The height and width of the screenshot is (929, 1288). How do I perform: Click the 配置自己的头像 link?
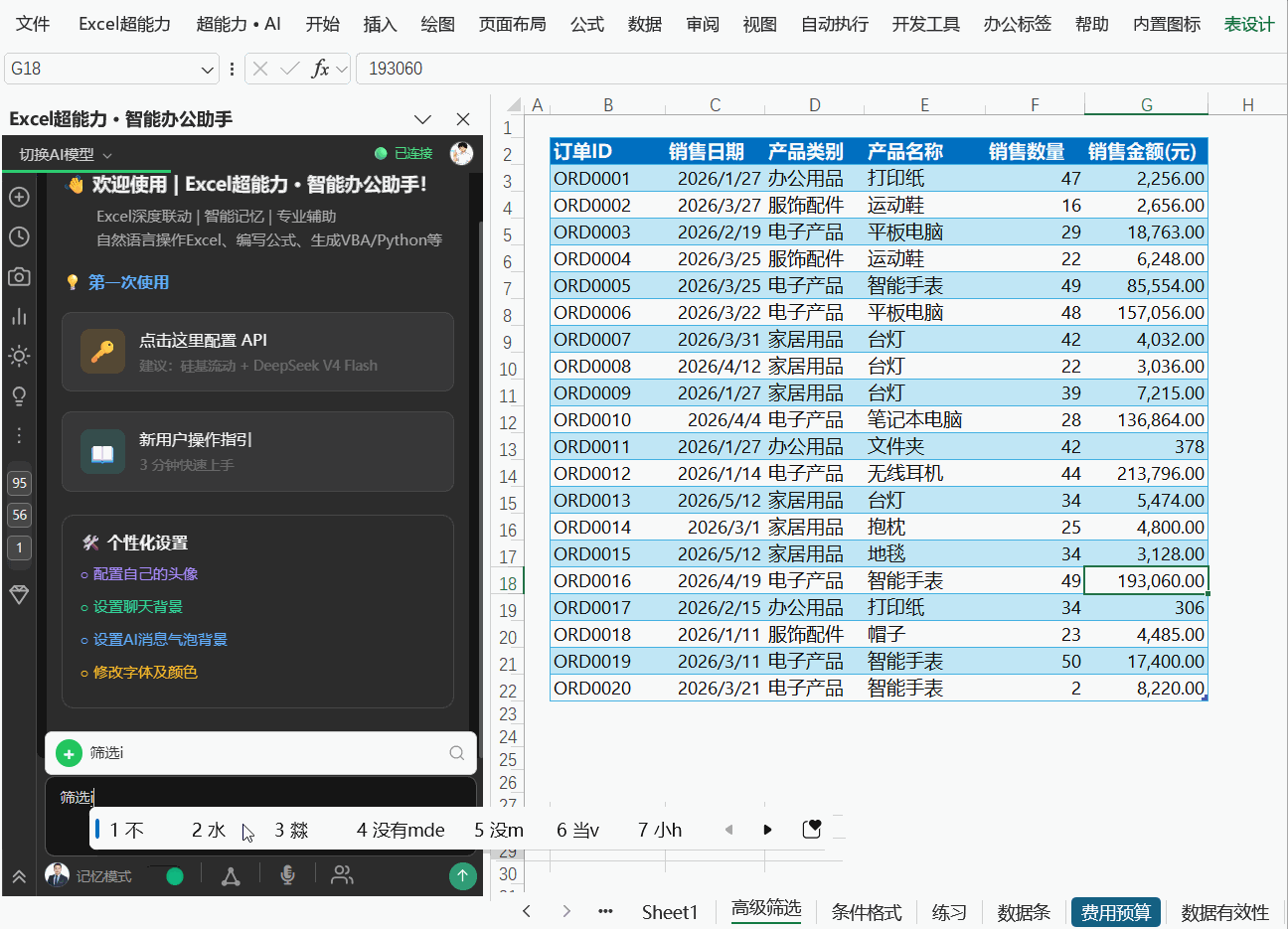pyautogui.click(x=145, y=574)
